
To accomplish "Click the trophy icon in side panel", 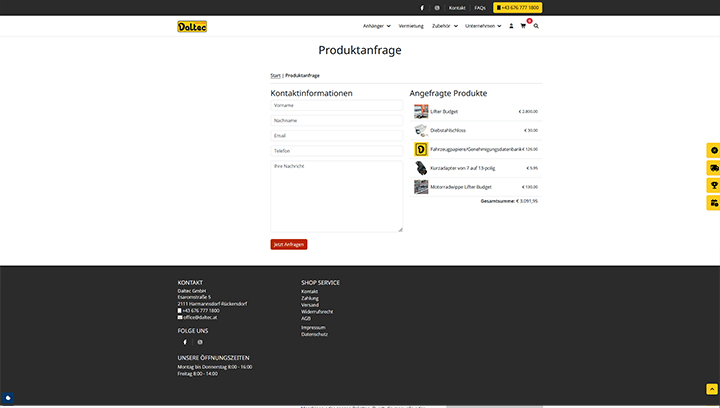I will [x=713, y=185].
